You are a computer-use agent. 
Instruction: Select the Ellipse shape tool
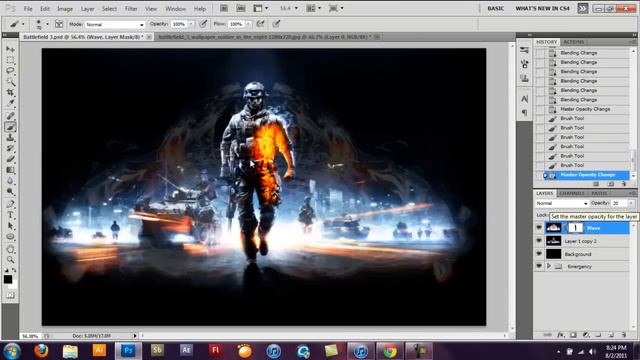pyautogui.click(x=10, y=236)
